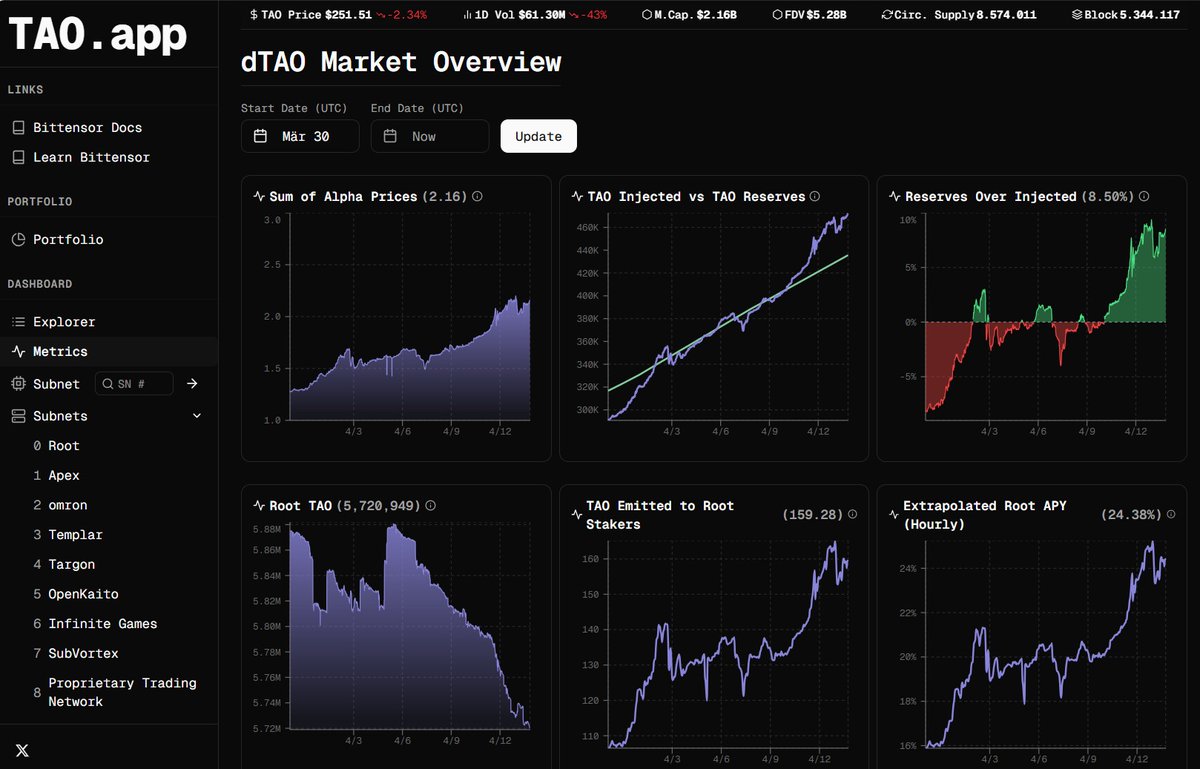Select subnet 0 Root
1200x769 pixels.
click(x=56, y=446)
